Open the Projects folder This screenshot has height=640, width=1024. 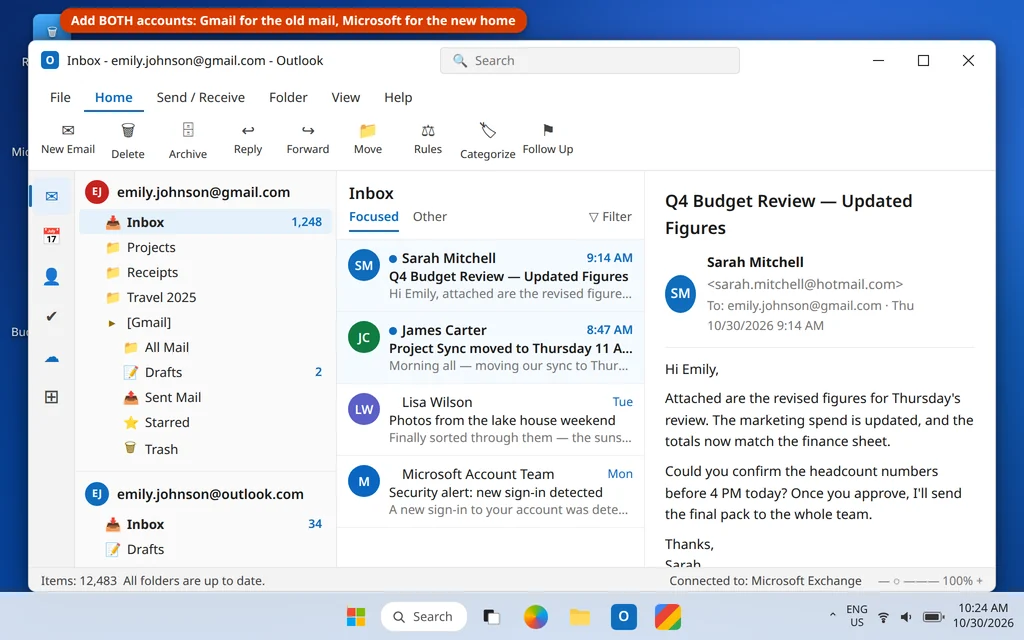206,247
